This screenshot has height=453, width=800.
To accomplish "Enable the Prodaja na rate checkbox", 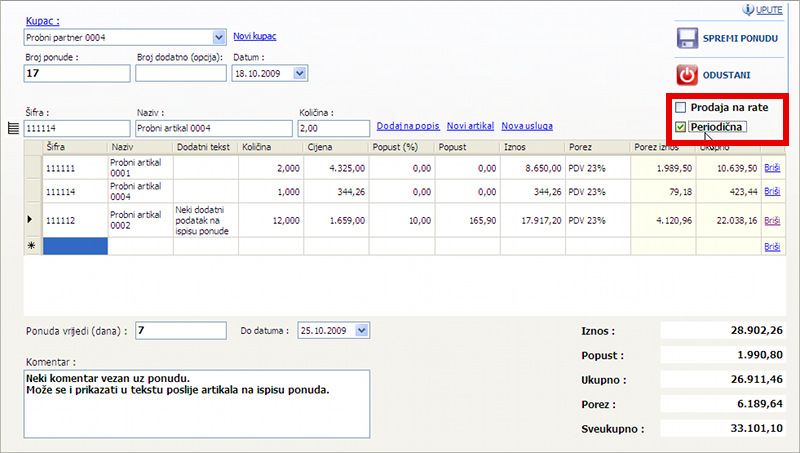I will point(681,107).
